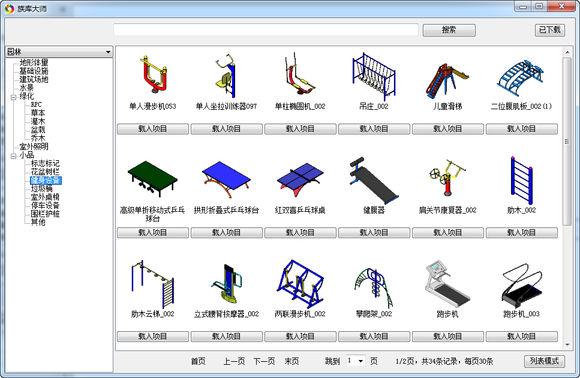This screenshot has width=580, height=378.
Task: Select 建筑场地 in category tree
Action: coord(34,79)
